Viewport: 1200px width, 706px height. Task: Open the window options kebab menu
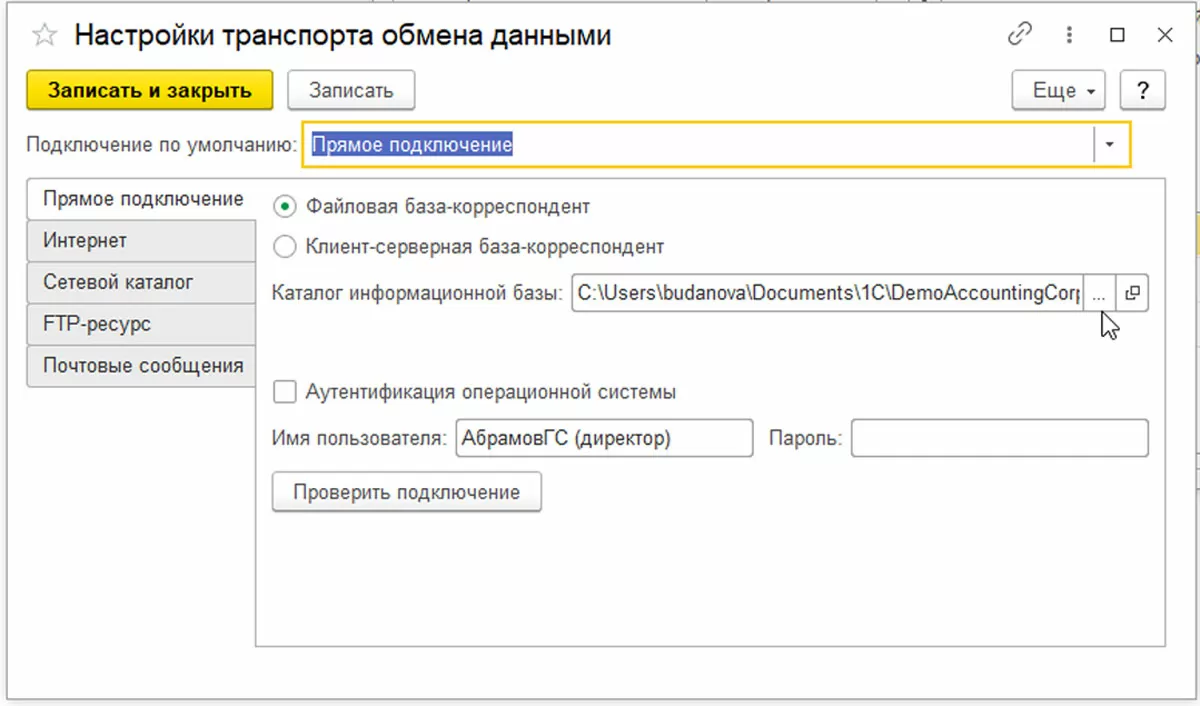pos(1070,35)
